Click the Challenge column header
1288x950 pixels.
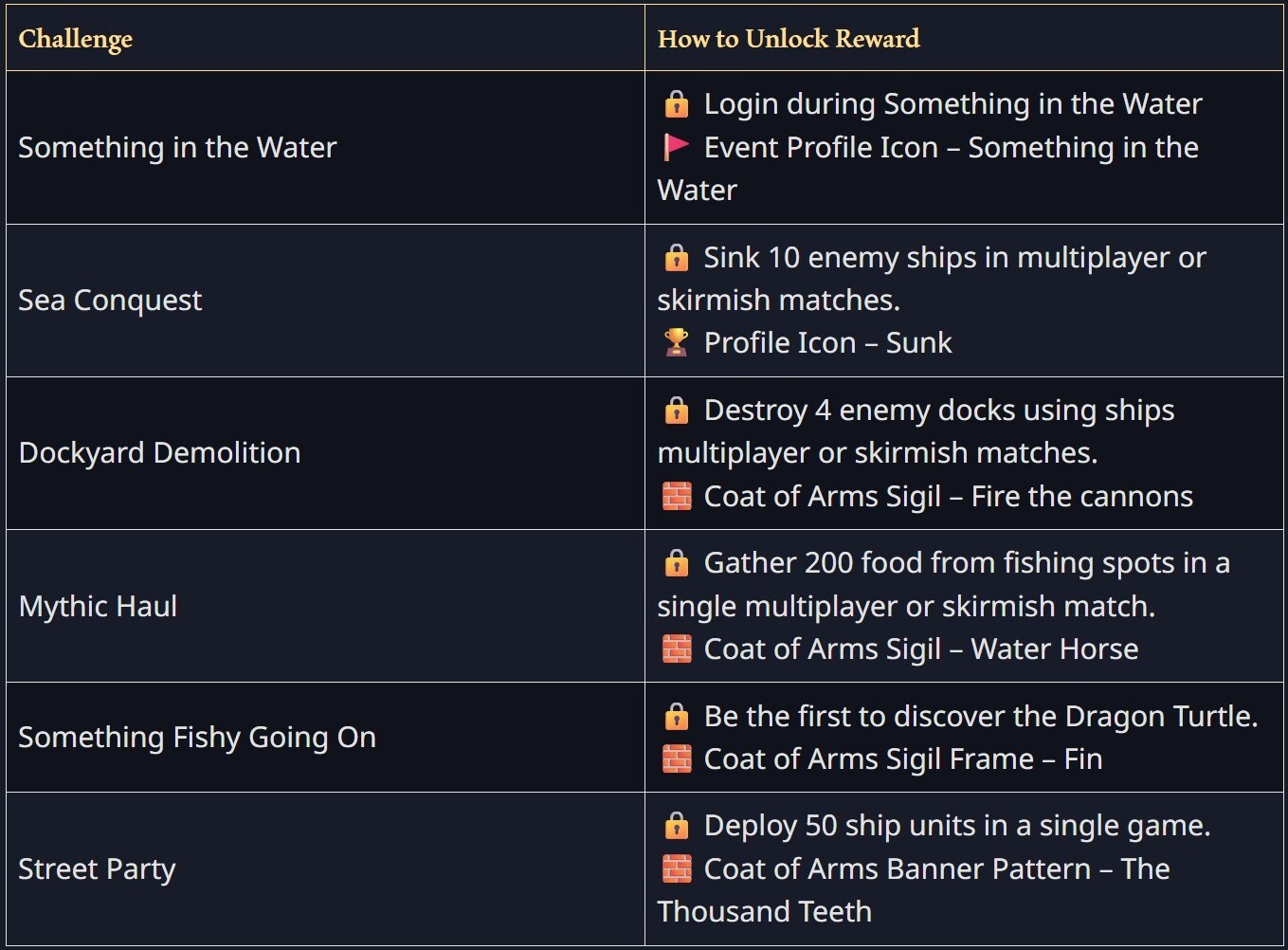tap(76, 39)
